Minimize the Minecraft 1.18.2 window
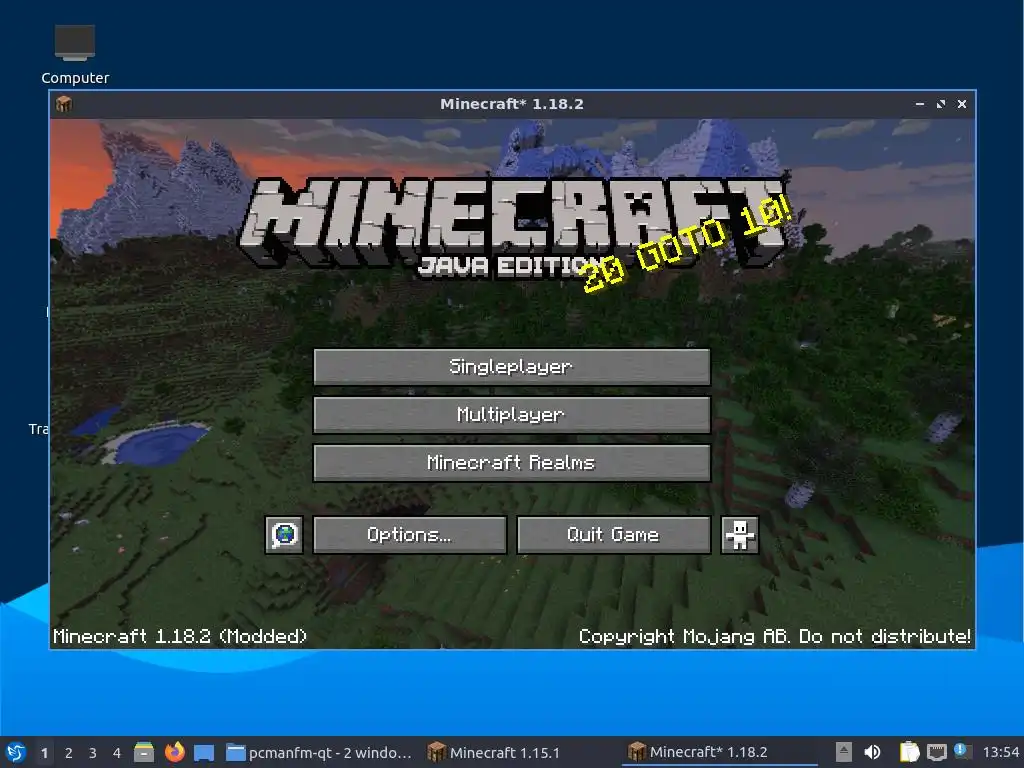Screen dimensions: 1024x768 [x=920, y=104]
